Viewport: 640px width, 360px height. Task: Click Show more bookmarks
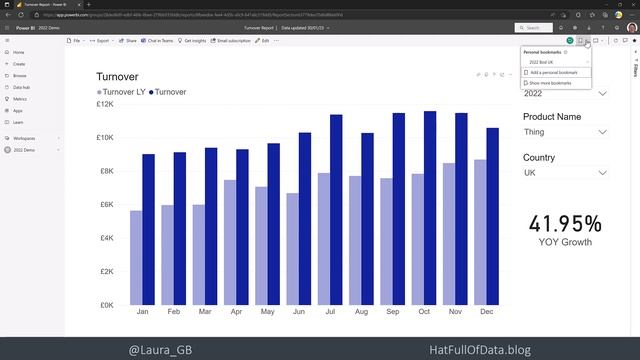pos(556,83)
